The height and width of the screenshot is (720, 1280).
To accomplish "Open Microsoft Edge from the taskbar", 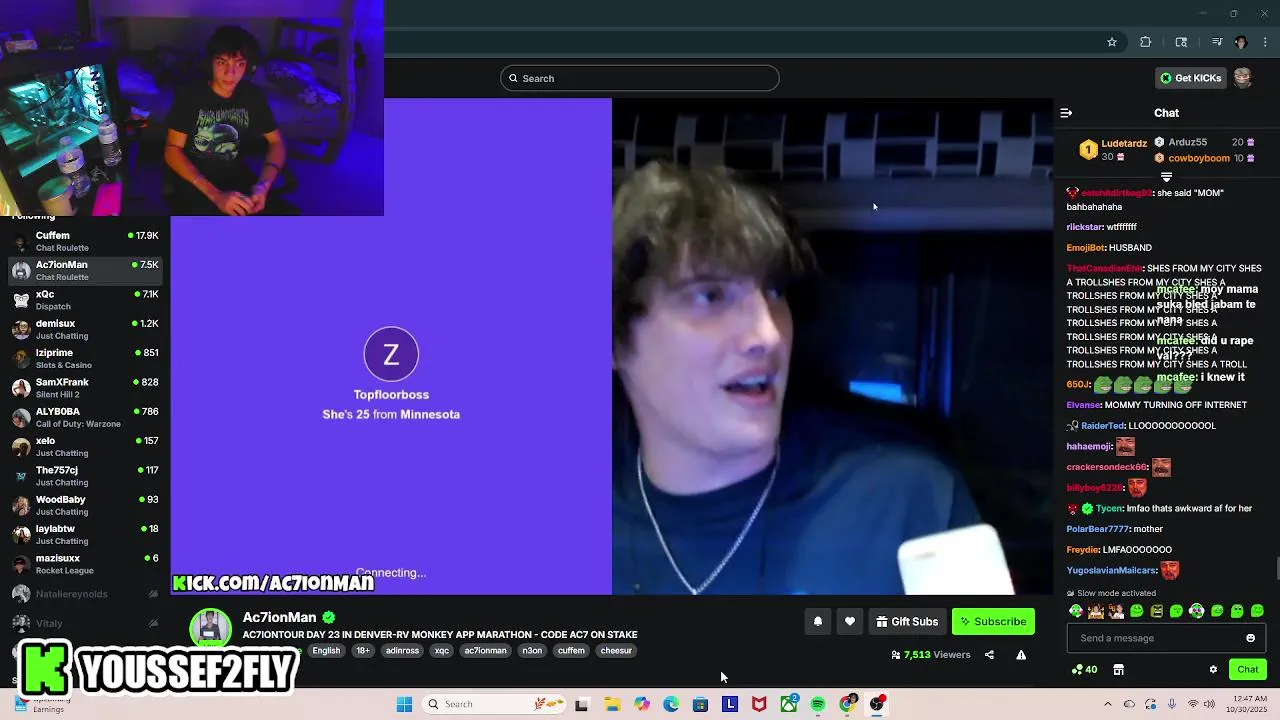I will 671,704.
